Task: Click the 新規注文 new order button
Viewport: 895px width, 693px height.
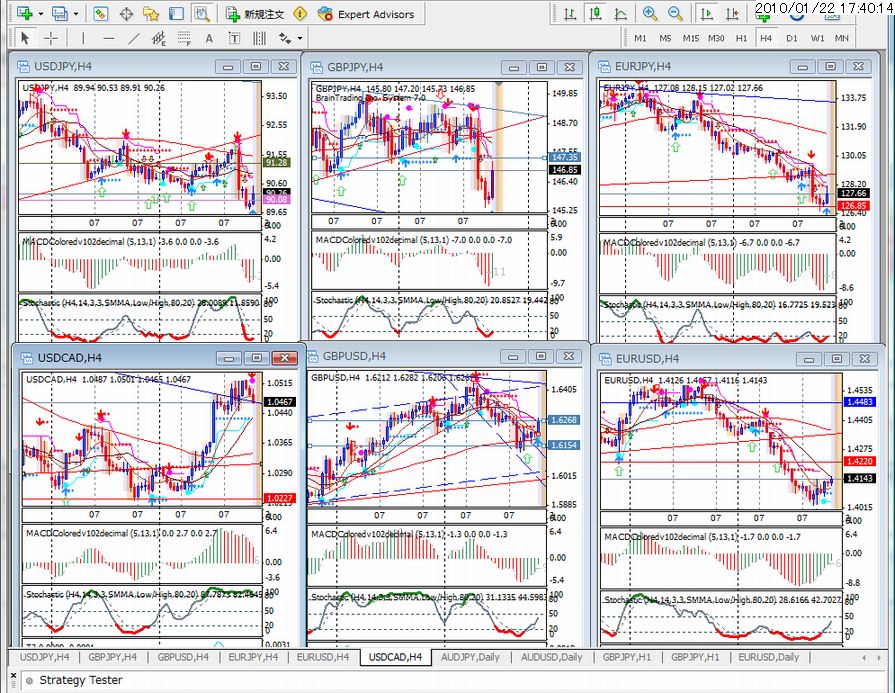Action: coord(255,14)
